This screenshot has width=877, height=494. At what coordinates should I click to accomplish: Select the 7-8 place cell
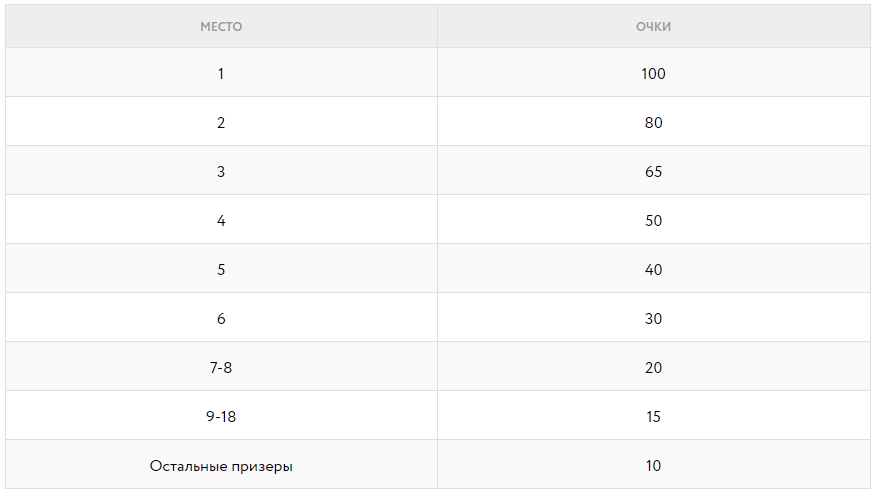[221, 368]
